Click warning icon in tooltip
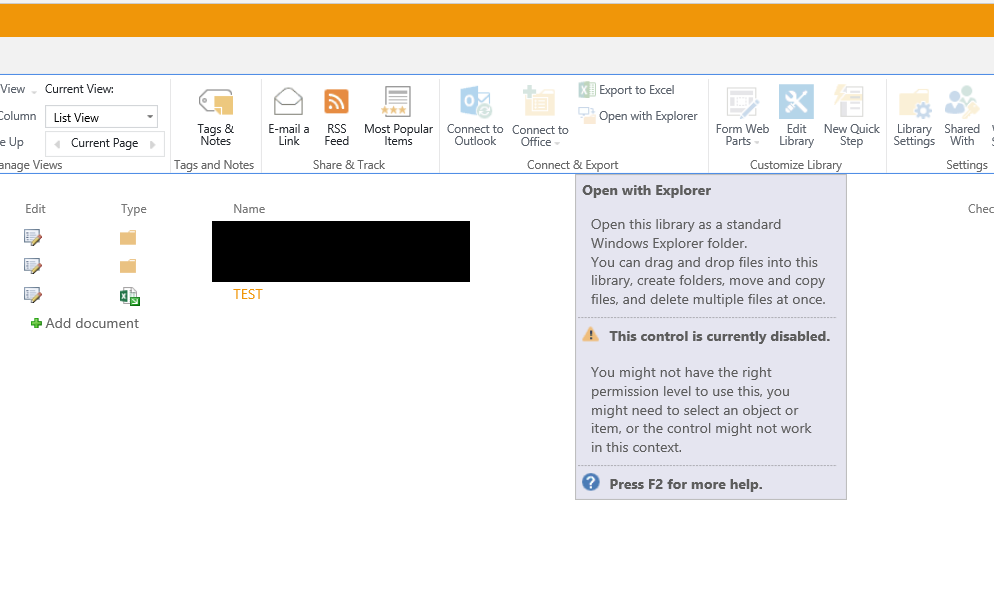Screen dimensions: 994x606 click(x=590, y=334)
